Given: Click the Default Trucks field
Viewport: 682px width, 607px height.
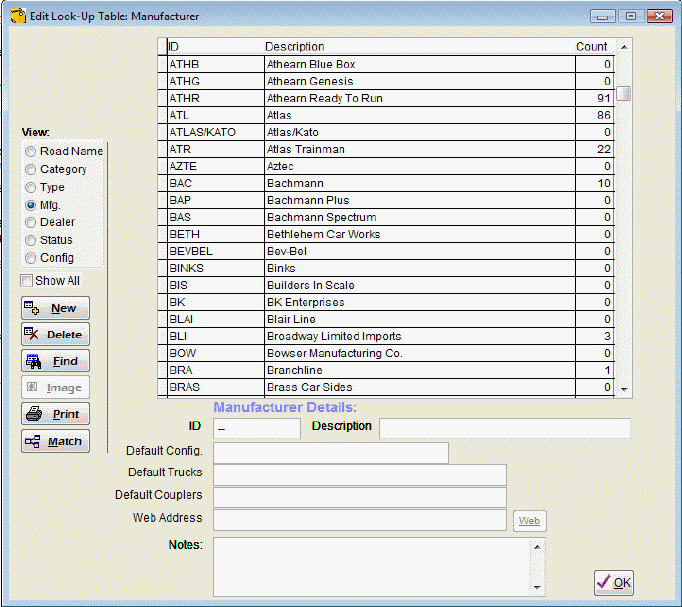Looking at the screenshot, I should coord(360,475).
